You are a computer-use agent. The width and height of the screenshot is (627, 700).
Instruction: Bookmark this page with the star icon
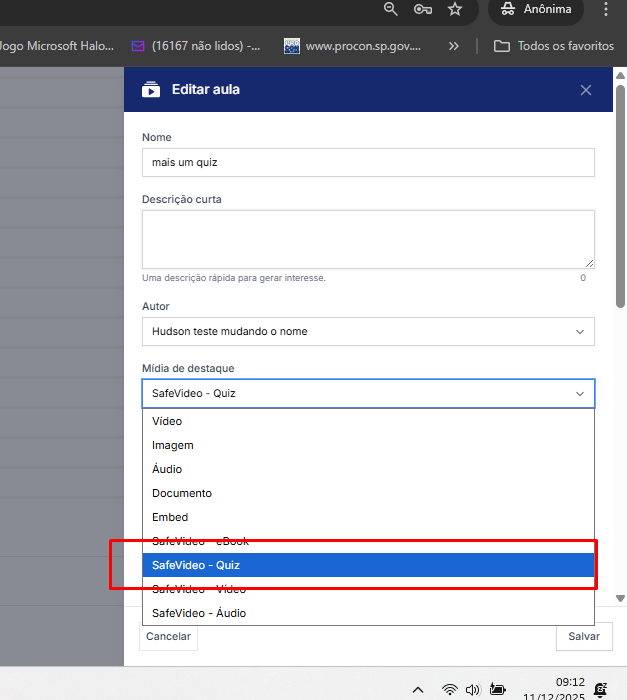pos(455,9)
